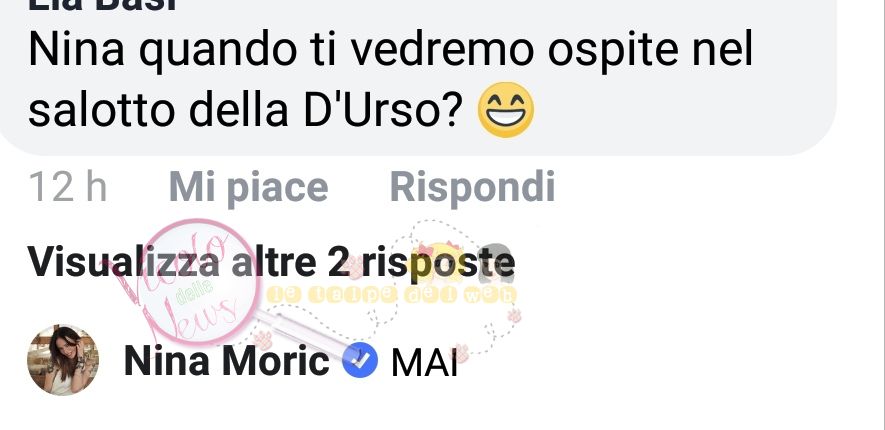Click the yellow "le talpe del web" watermark
The height and width of the screenshot is (430, 885).
point(391,295)
